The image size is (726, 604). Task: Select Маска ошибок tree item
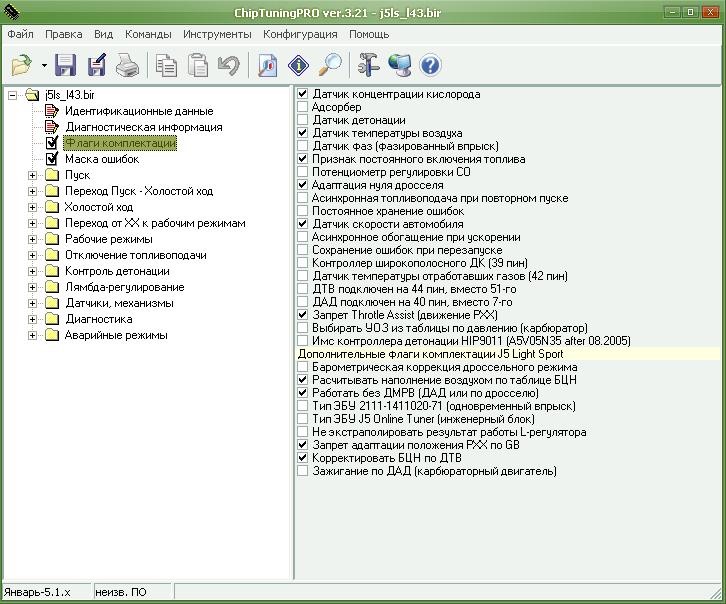point(102,159)
